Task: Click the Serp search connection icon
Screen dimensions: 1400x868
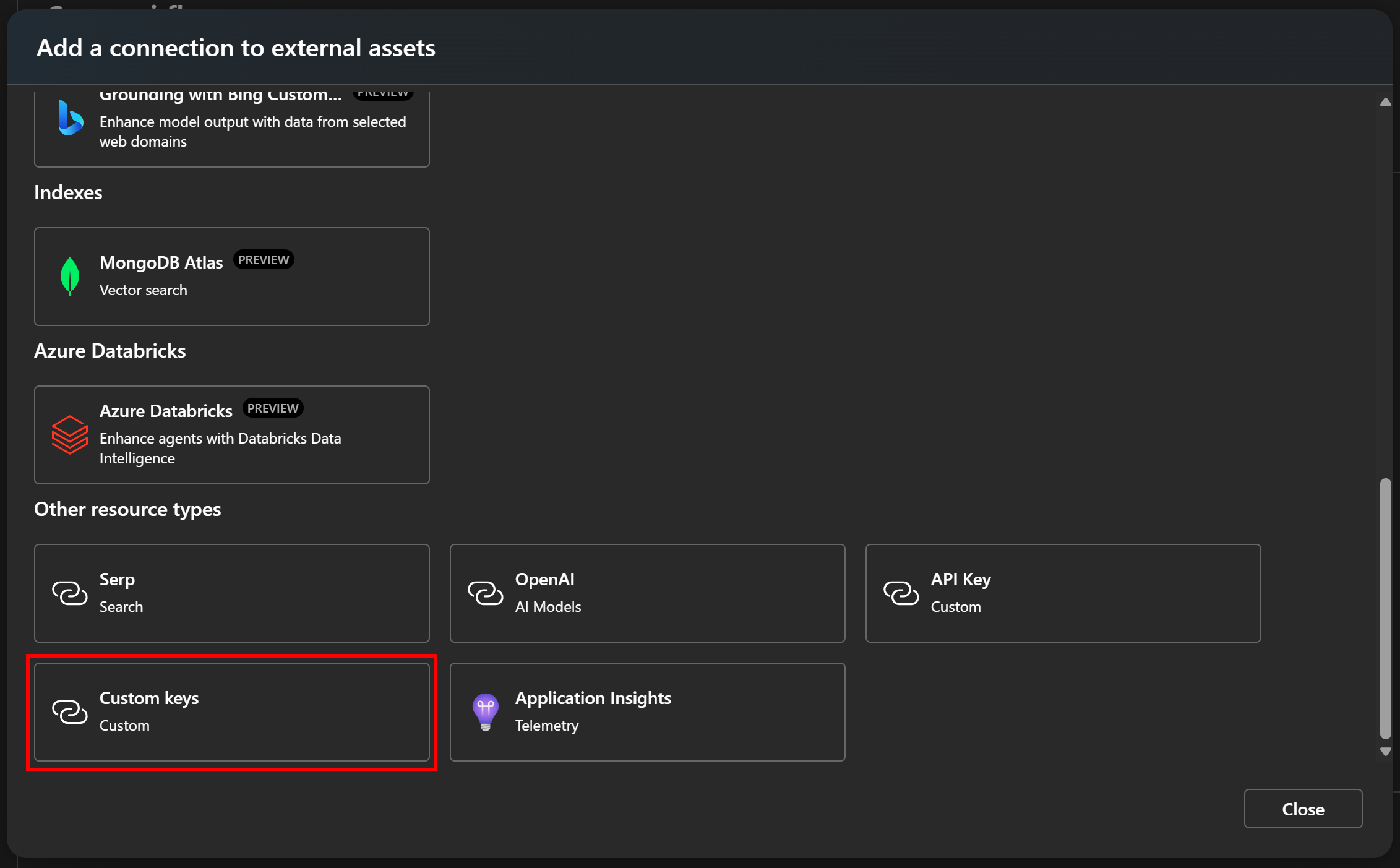Action: (x=70, y=592)
